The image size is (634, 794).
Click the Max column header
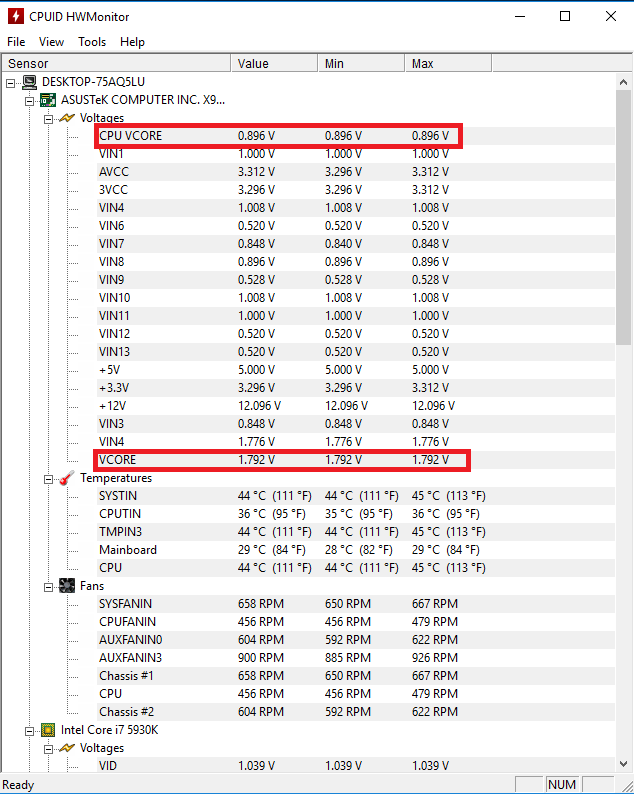click(448, 63)
